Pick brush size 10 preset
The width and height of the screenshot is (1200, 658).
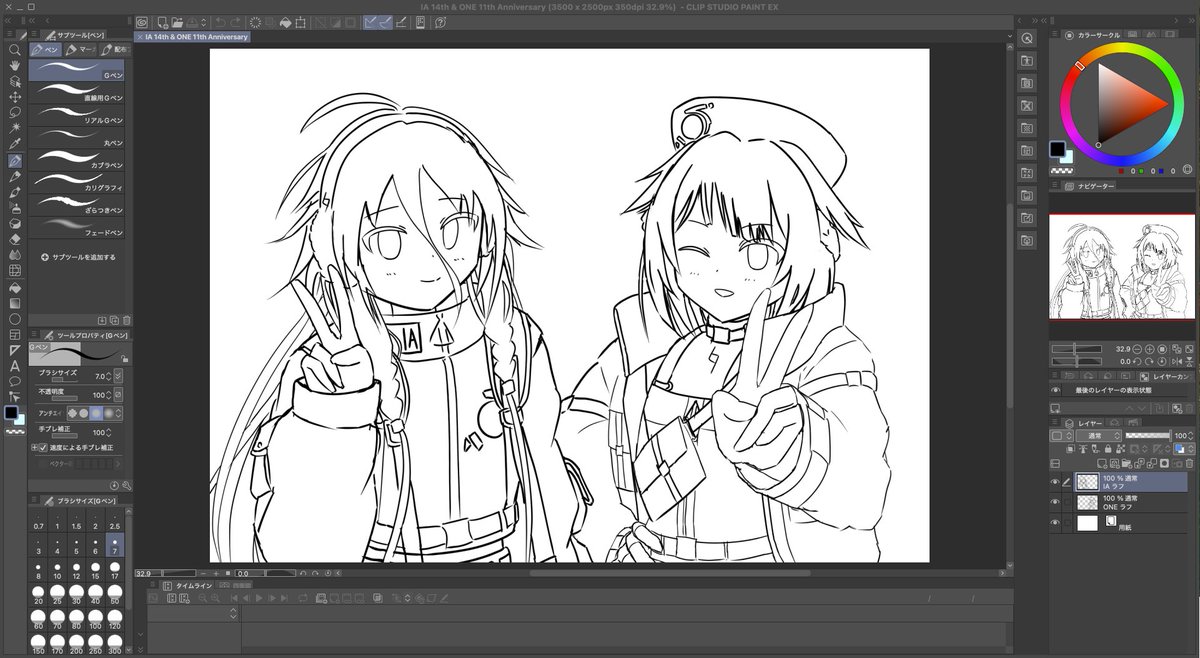click(57, 571)
